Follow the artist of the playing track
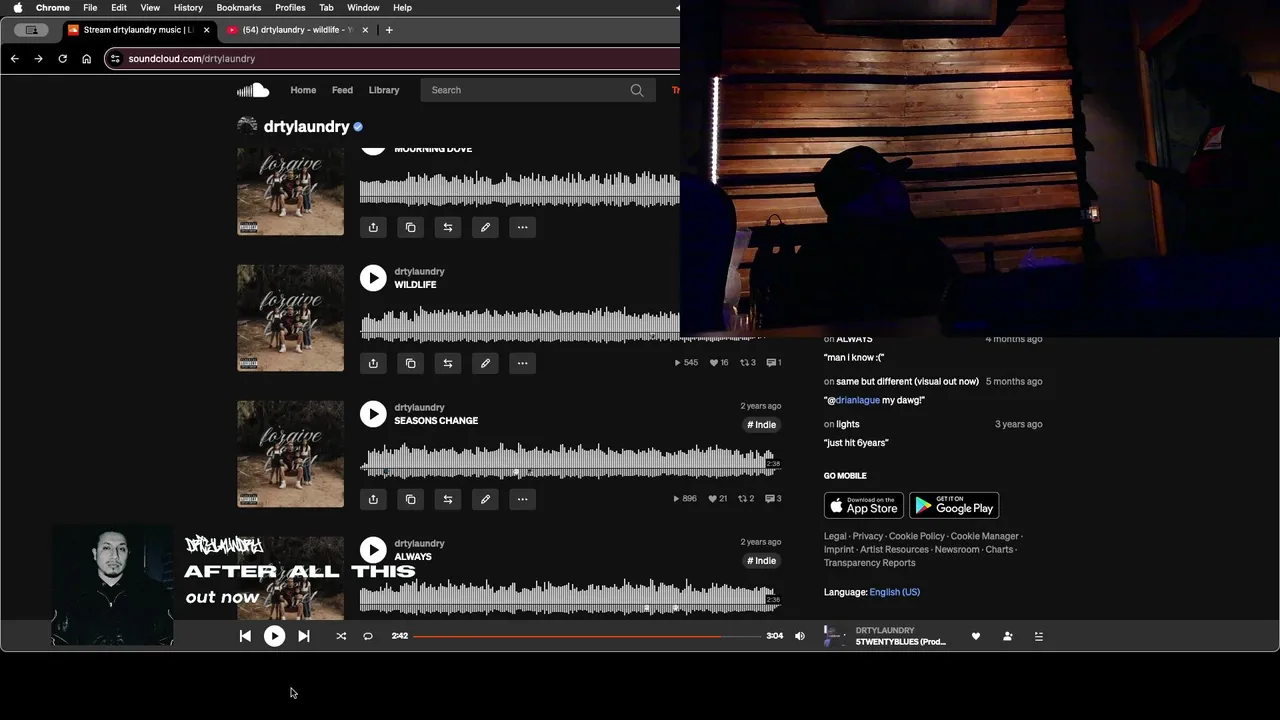The image size is (1280, 720). click(1008, 636)
